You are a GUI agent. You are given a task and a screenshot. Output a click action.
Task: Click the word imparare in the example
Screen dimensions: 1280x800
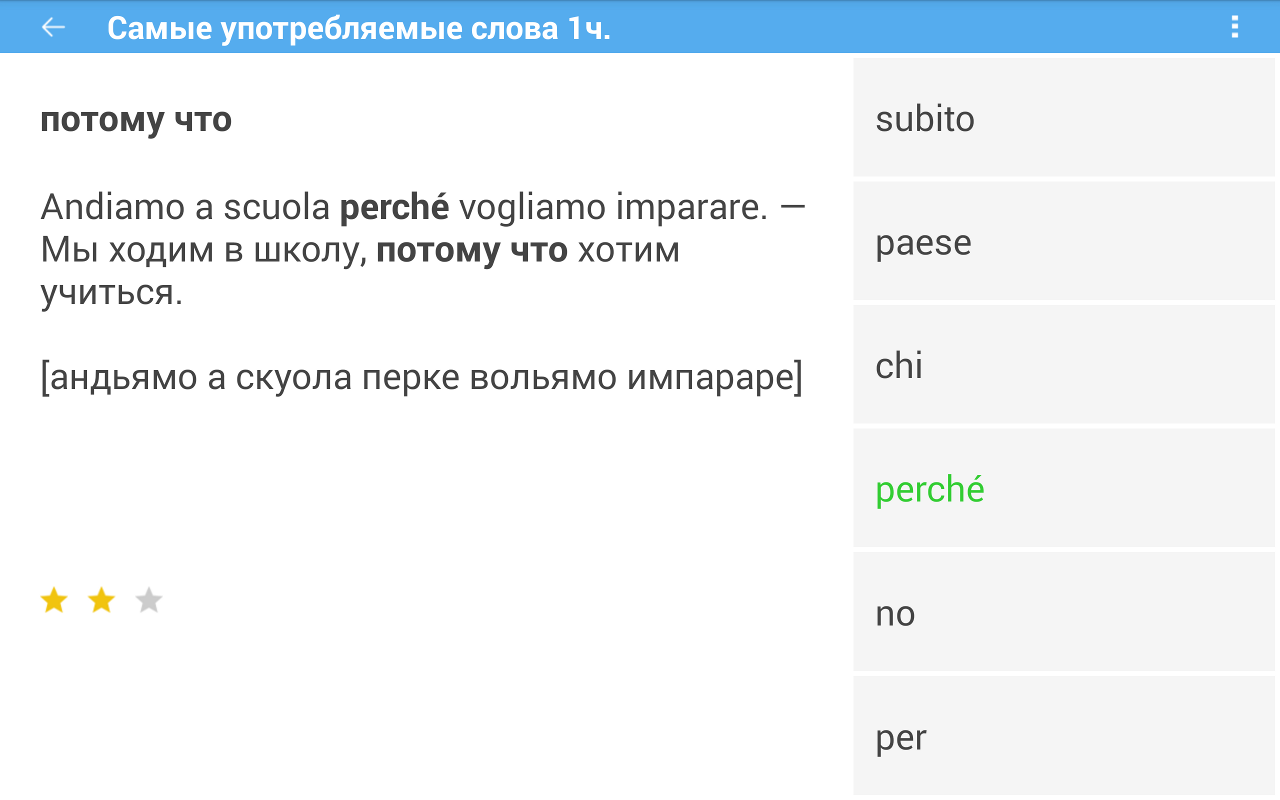[x=691, y=209]
